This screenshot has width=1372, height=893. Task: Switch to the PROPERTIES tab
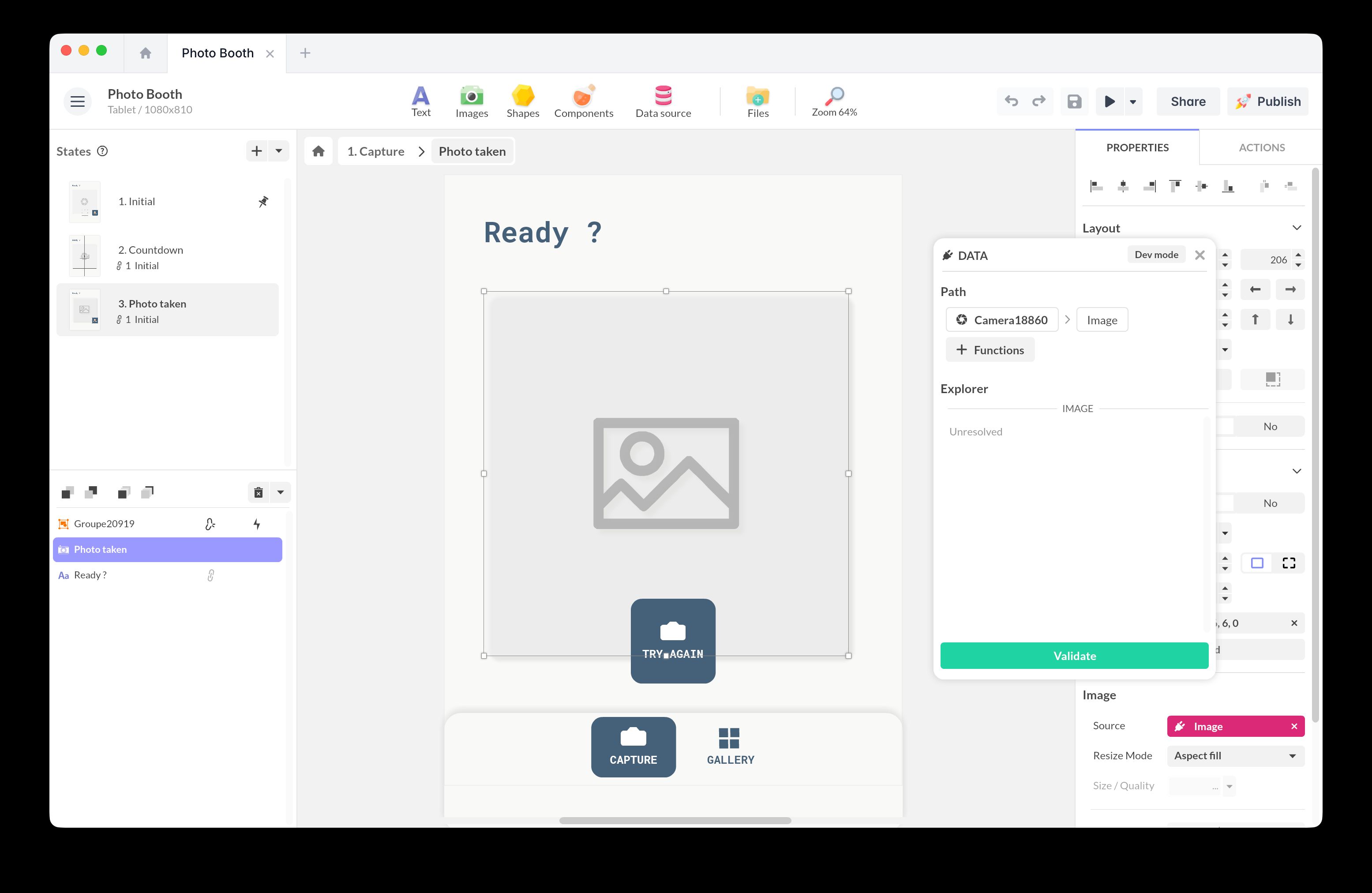click(1137, 148)
